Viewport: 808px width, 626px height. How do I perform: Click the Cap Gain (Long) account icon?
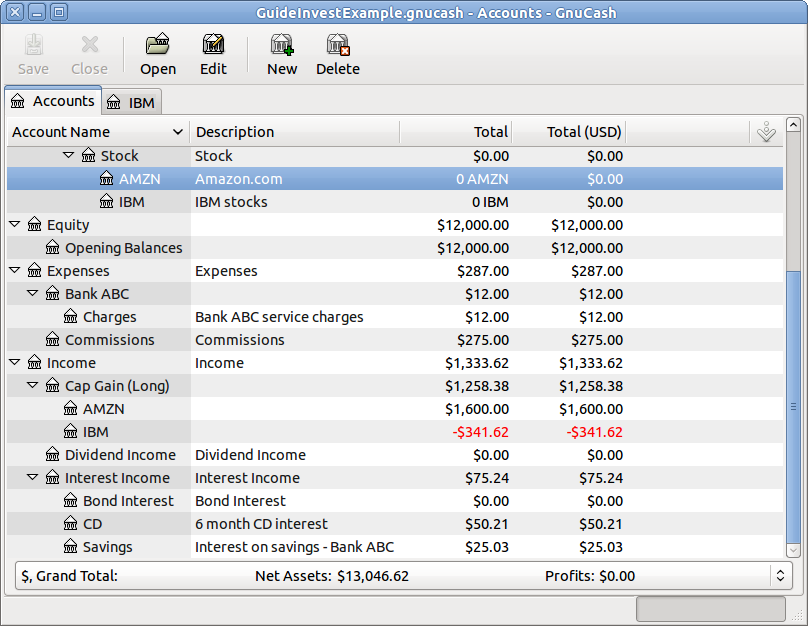coord(53,385)
